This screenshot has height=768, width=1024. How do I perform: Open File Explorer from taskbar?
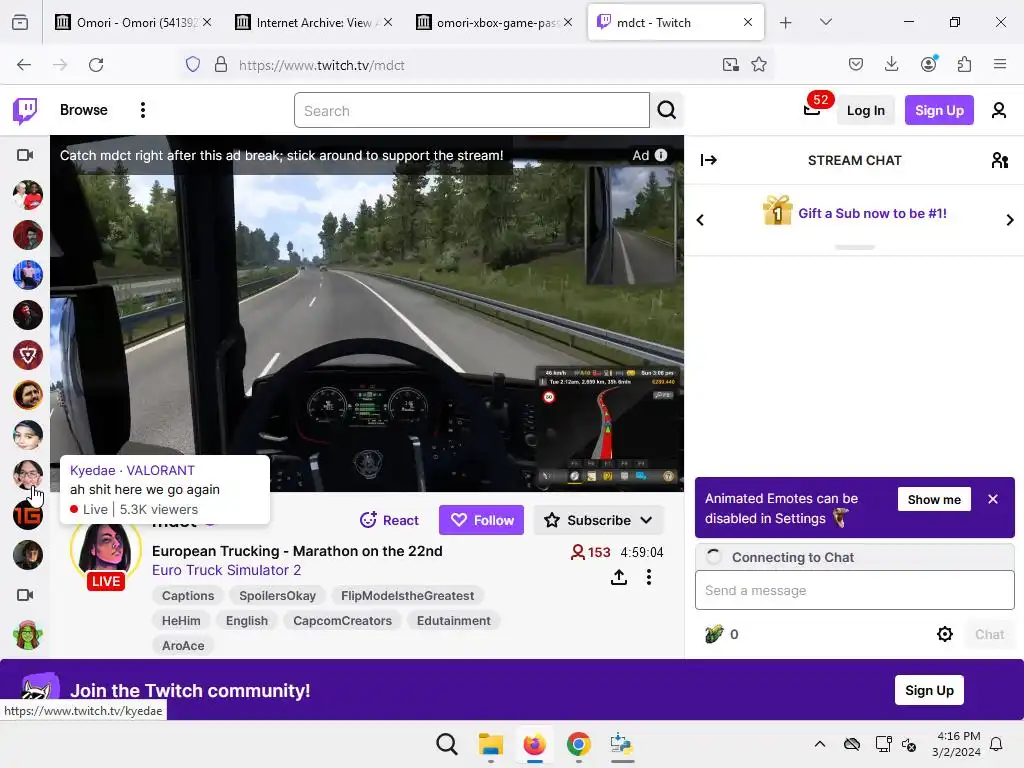click(x=490, y=744)
